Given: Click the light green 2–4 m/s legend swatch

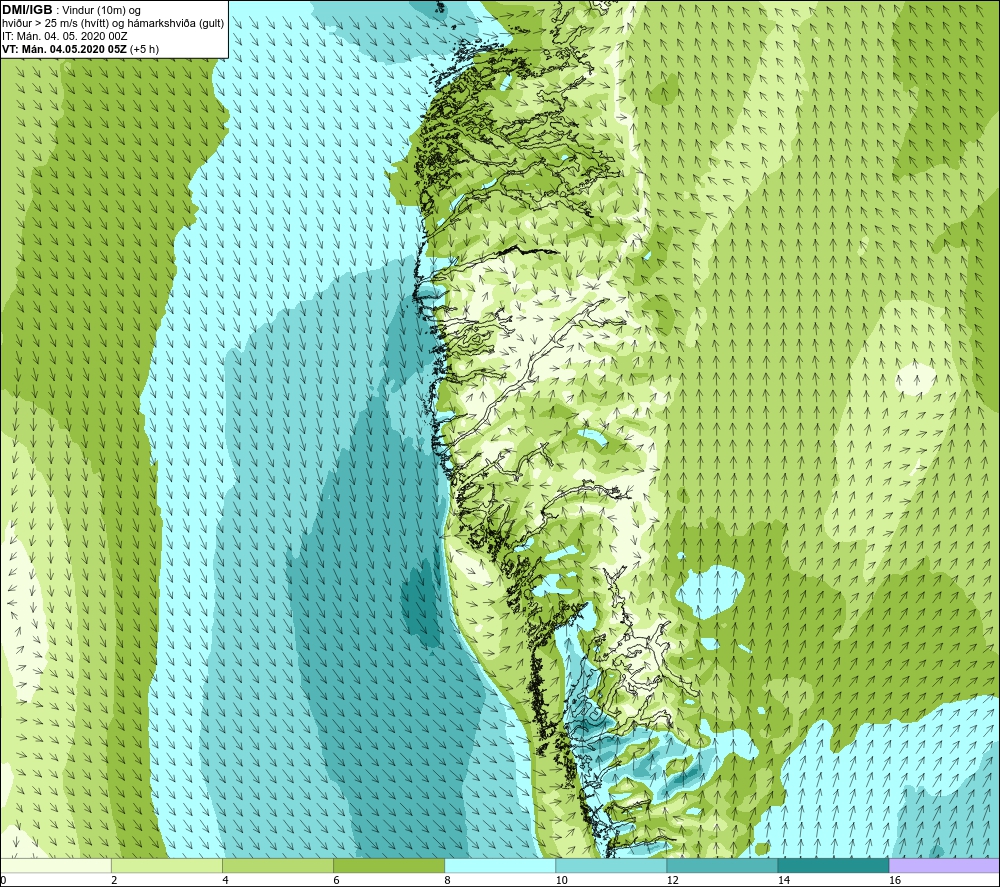Looking at the screenshot, I should (x=166, y=866).
